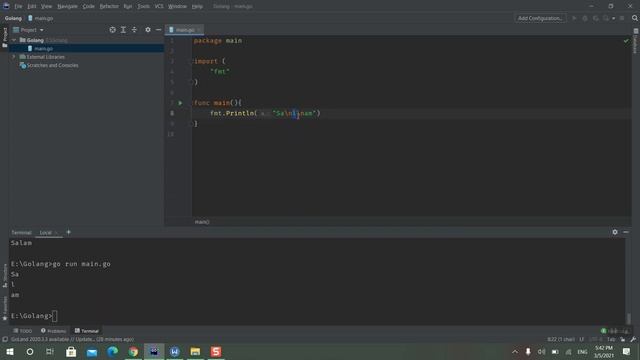640x360 pixels.
Task: Click Golang breadcrumb in navigation bar
Action: point(13,18)
